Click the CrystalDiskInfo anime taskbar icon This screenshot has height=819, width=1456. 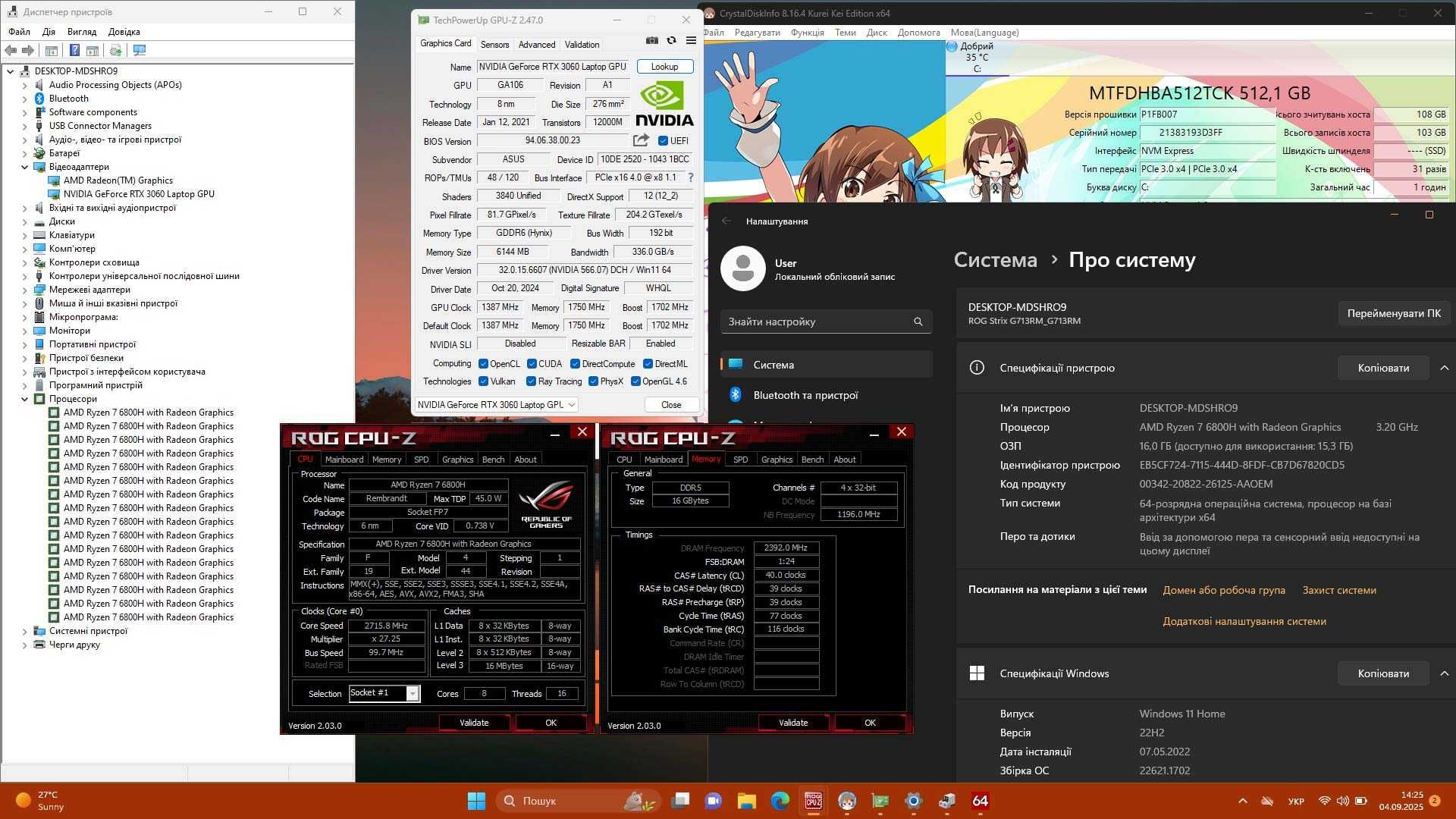pyautogui.click(x=847, y=801)
